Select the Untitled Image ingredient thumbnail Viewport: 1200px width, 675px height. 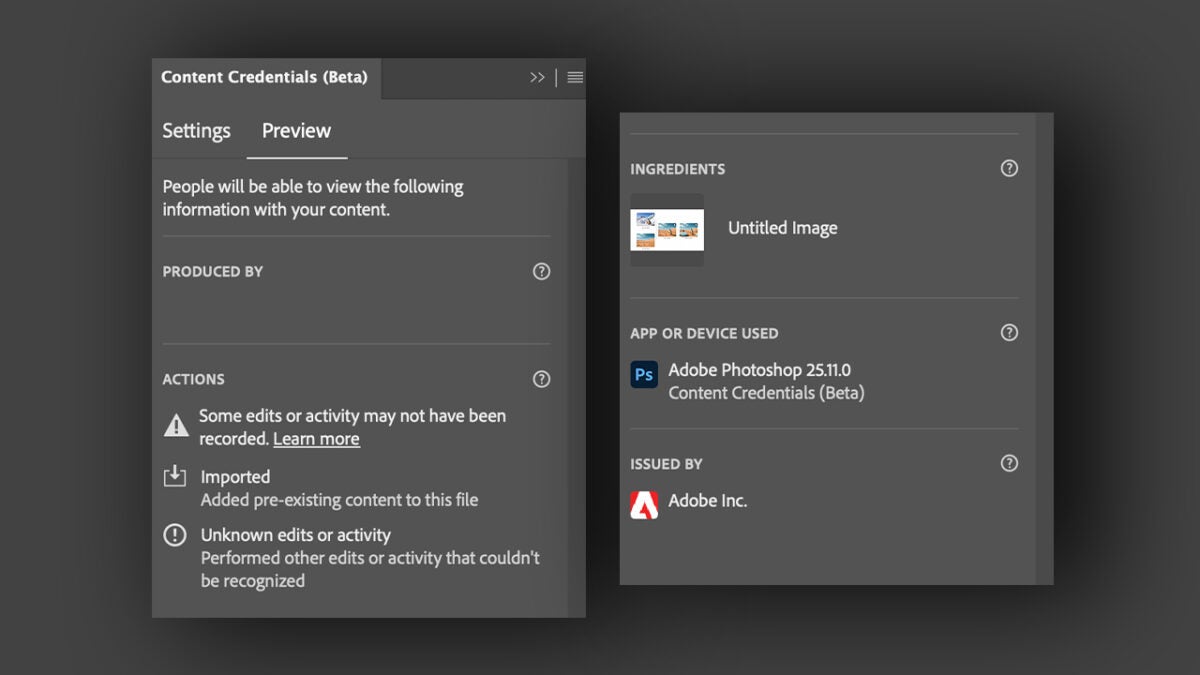coord(667,230)
